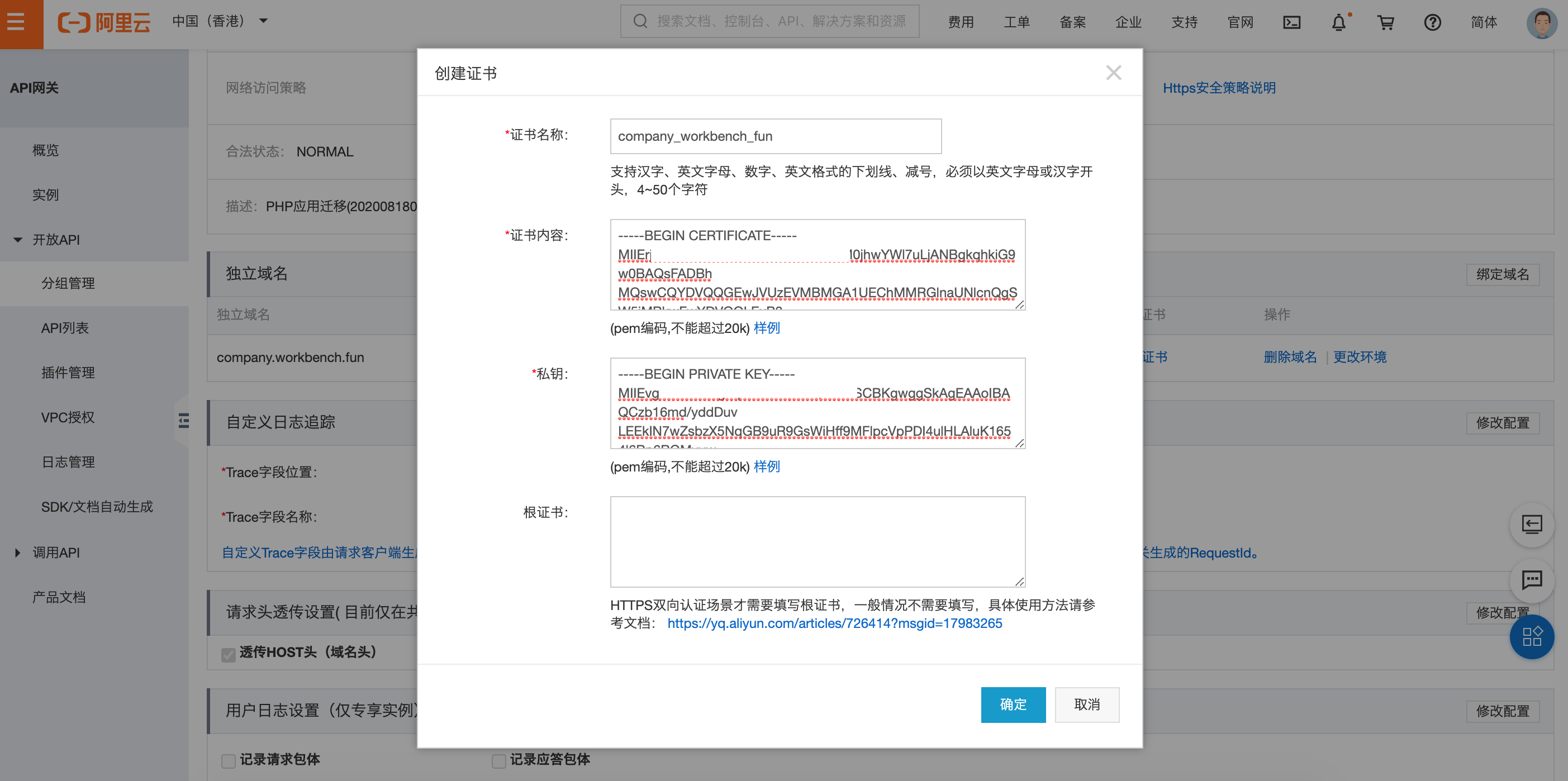
Task: Click 取消 to cancel dialog
Action: pos(1086,705)
